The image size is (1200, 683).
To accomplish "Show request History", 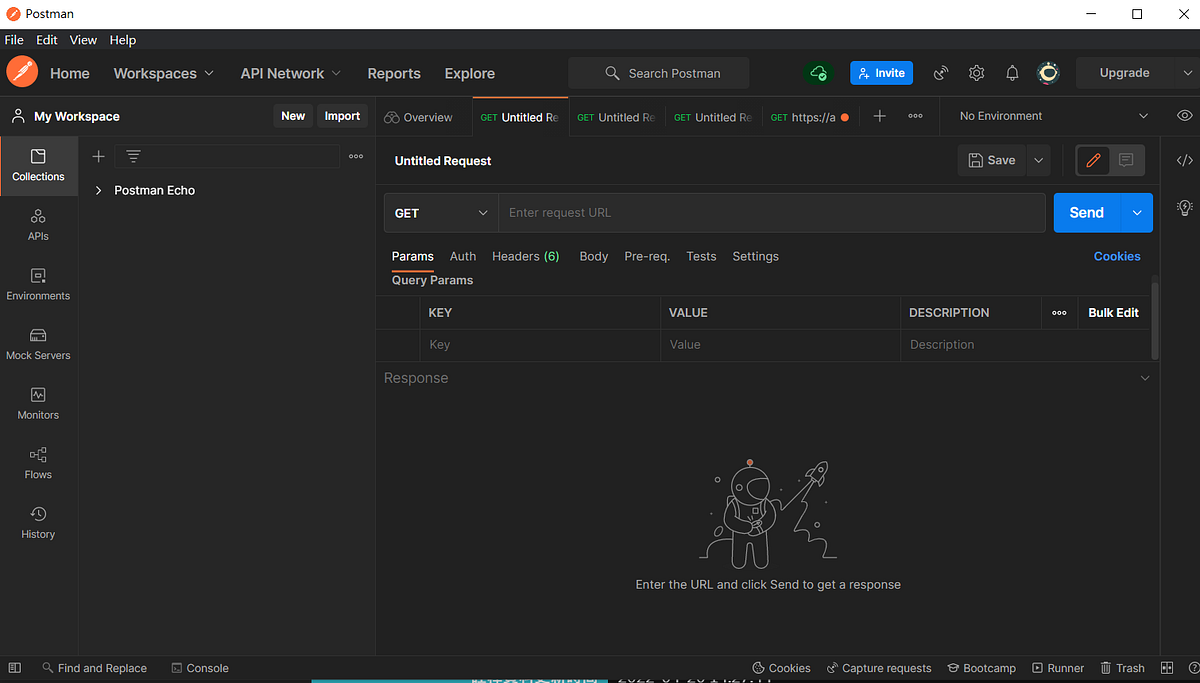I will [x=38, y=523].
